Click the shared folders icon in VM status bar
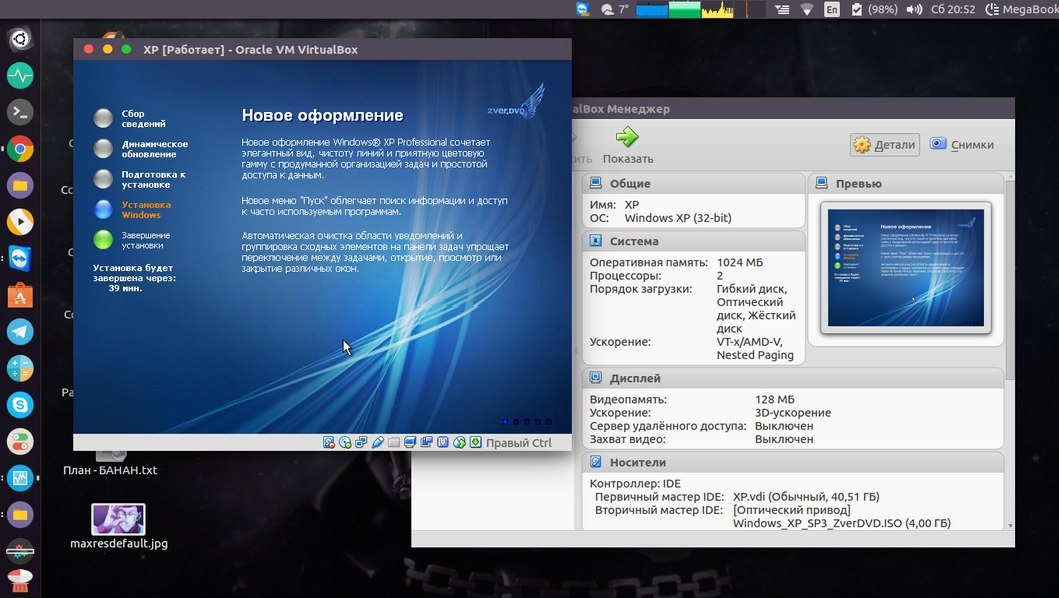Image resolution: width=1059 pixels, height=598 pixels. (x=394, y=443)
